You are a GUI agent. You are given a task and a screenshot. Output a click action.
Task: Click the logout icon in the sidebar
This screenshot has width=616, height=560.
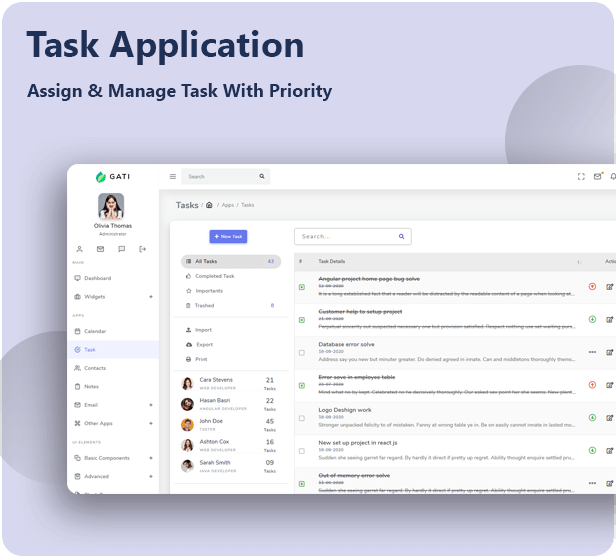point(143,249)
